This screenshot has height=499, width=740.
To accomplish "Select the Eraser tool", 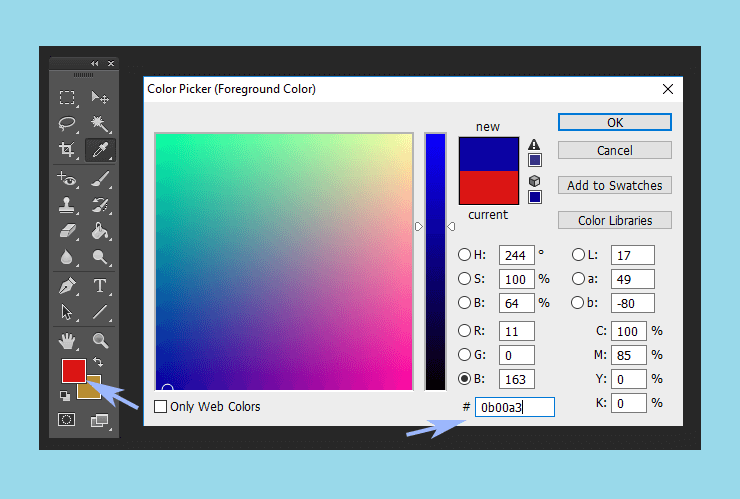I will point(67,231).
